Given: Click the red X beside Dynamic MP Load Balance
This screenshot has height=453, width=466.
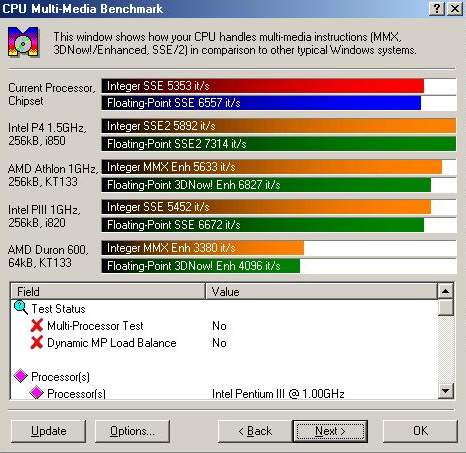Looking at the screenshot, I should [37, 342].
